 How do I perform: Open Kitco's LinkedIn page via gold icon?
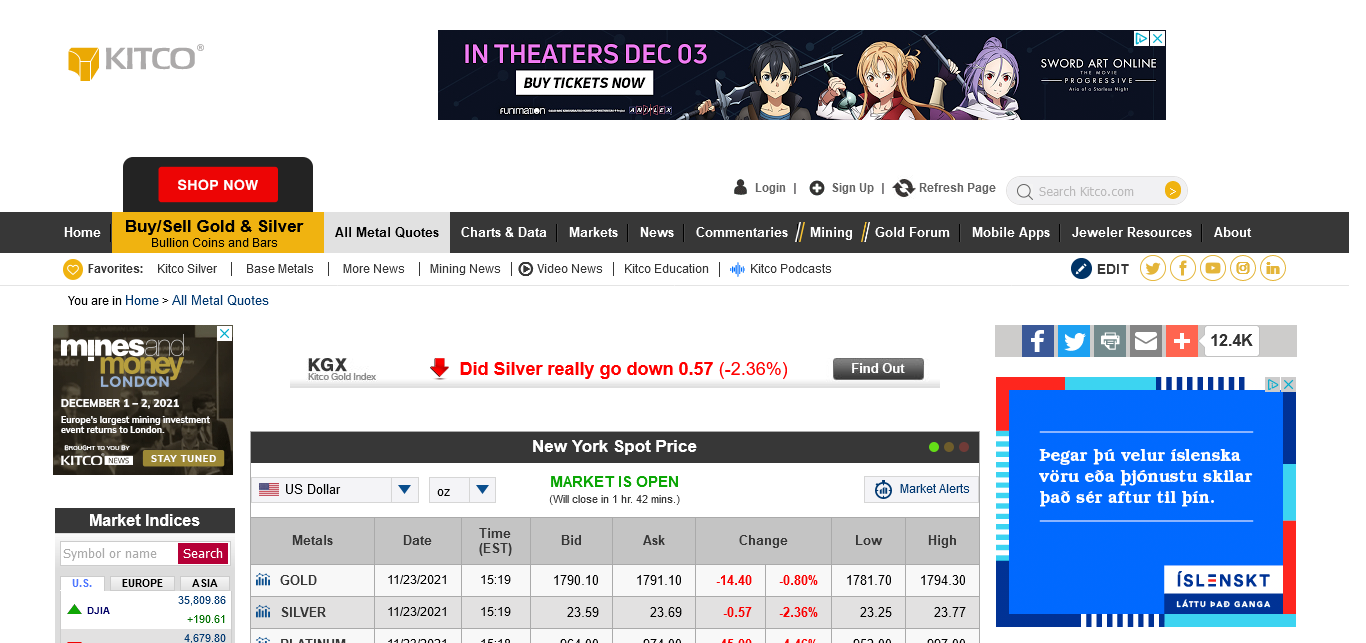(1272, 268)
